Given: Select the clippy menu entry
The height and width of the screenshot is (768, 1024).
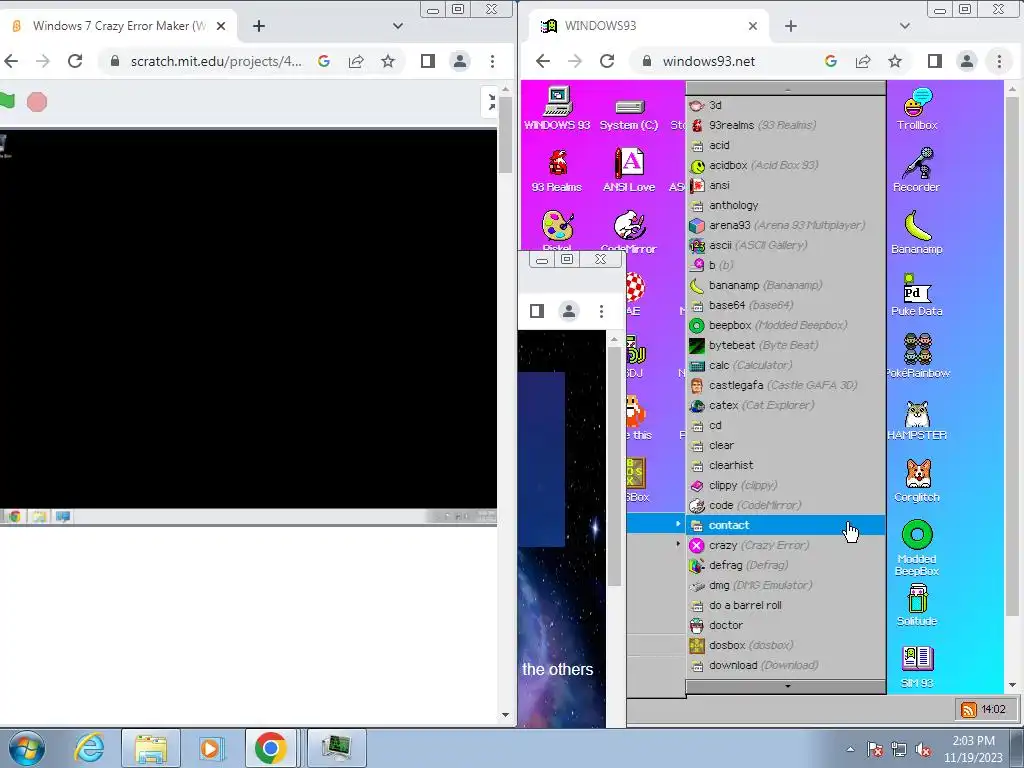Looking at the screenshot, I should pyautogui.click(x=786, y=485).
